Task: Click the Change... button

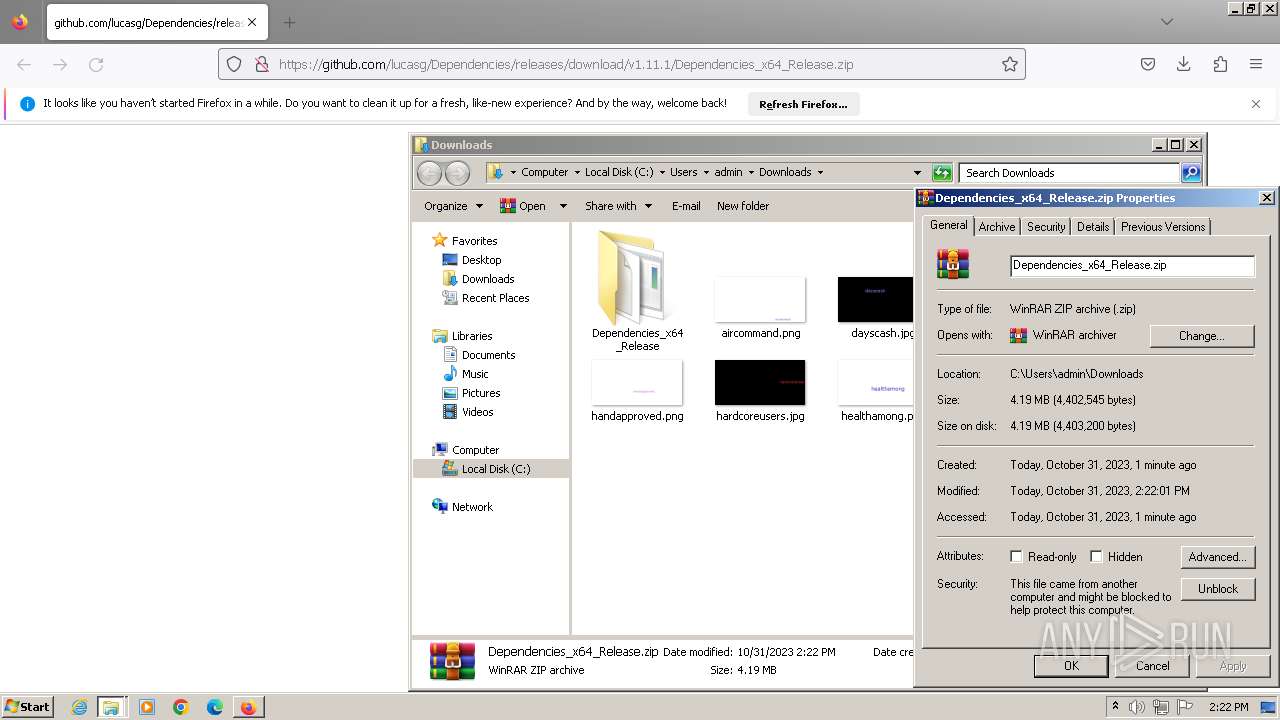Action: coord(1201,336)
